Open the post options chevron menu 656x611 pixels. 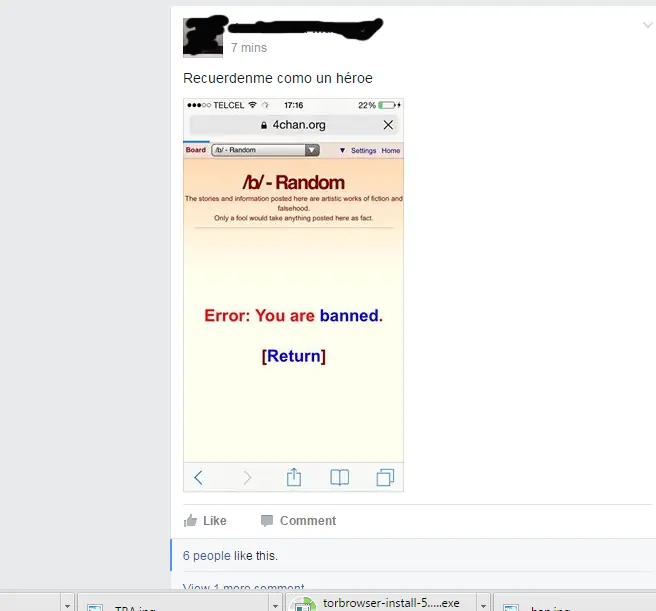tap(647, 25)
